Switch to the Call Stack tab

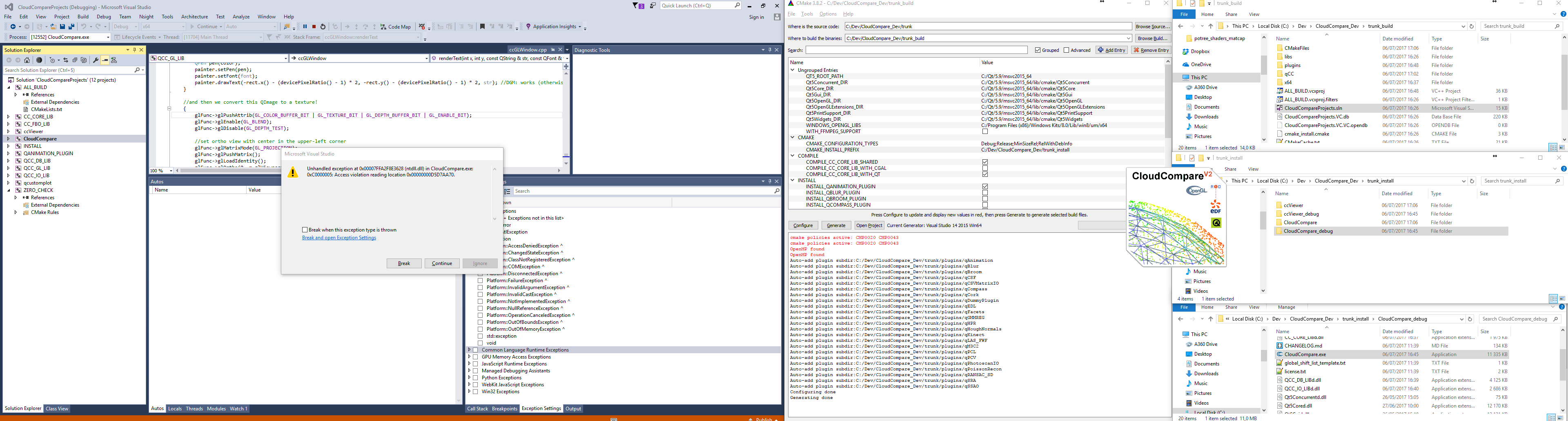click(x=477, y=409)
